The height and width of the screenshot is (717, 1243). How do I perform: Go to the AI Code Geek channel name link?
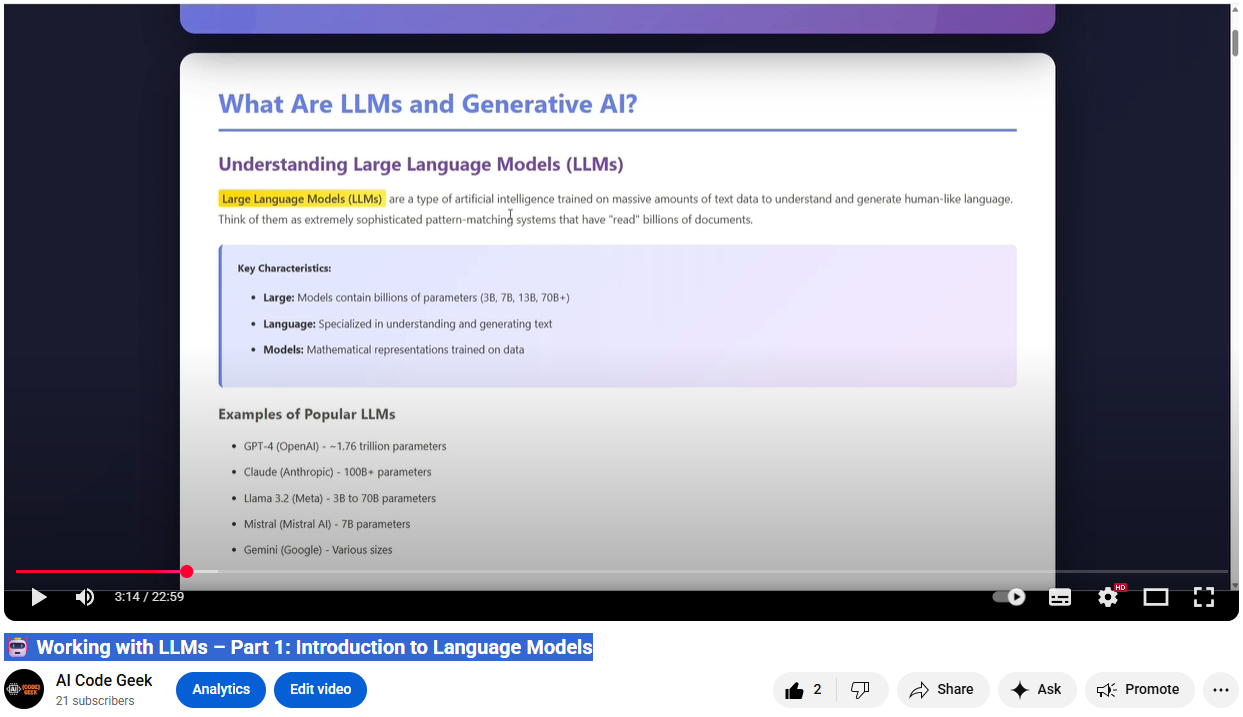(x=104, y=681)
